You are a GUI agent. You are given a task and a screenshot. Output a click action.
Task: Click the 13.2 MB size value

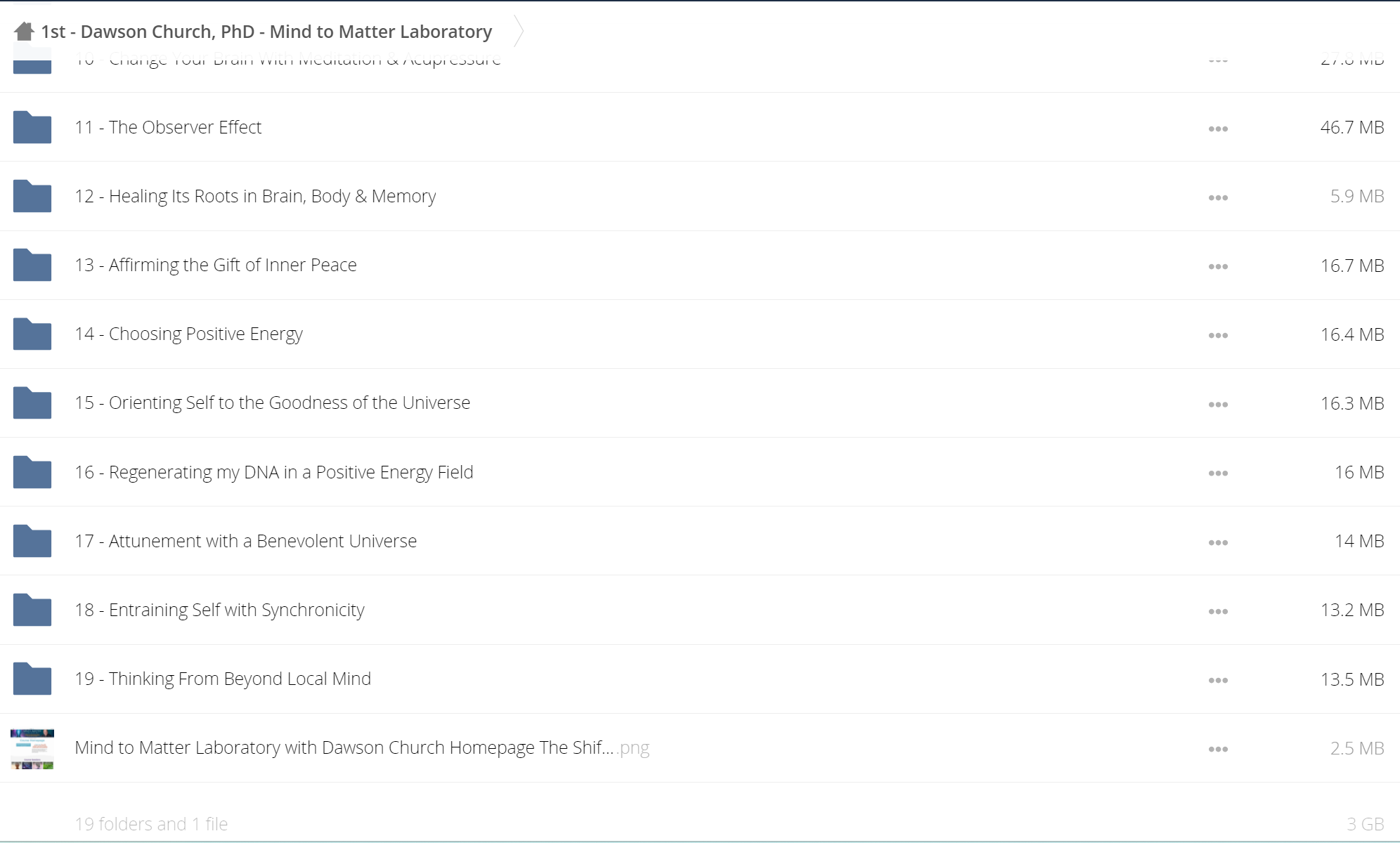(x=1352, y=610)
